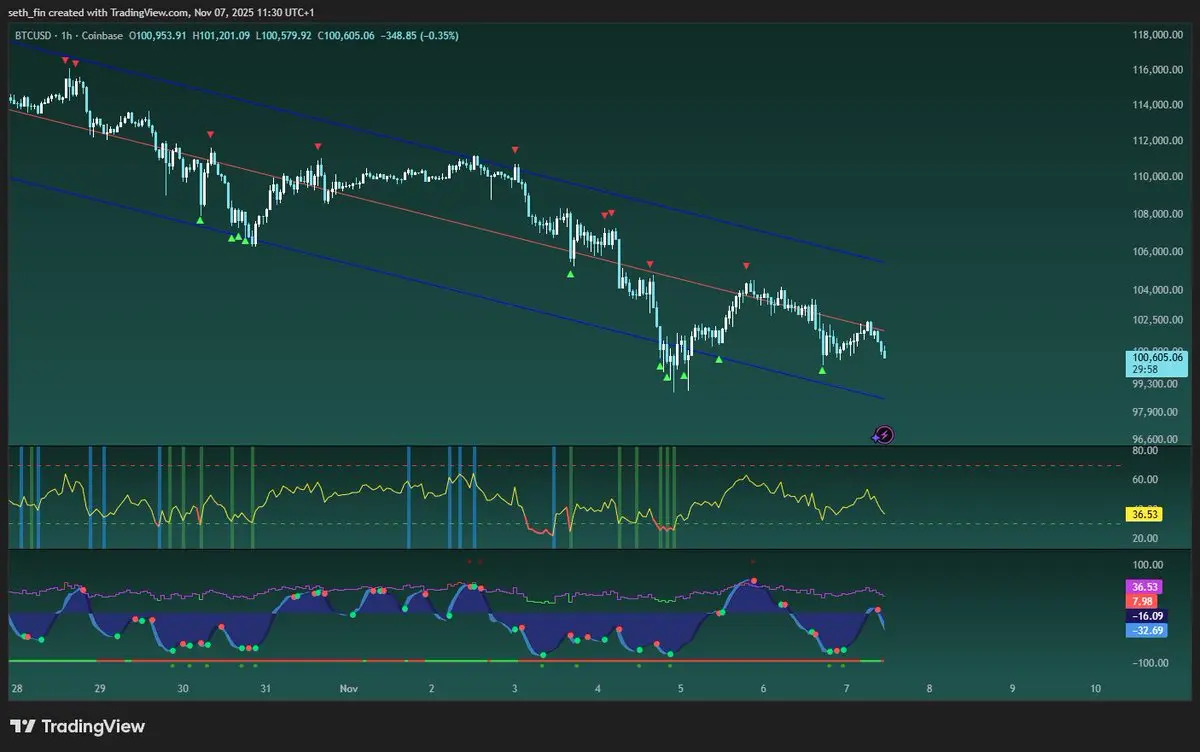Click the Nov label on time axis
The image size is (1200, 752).
[348, 689]
